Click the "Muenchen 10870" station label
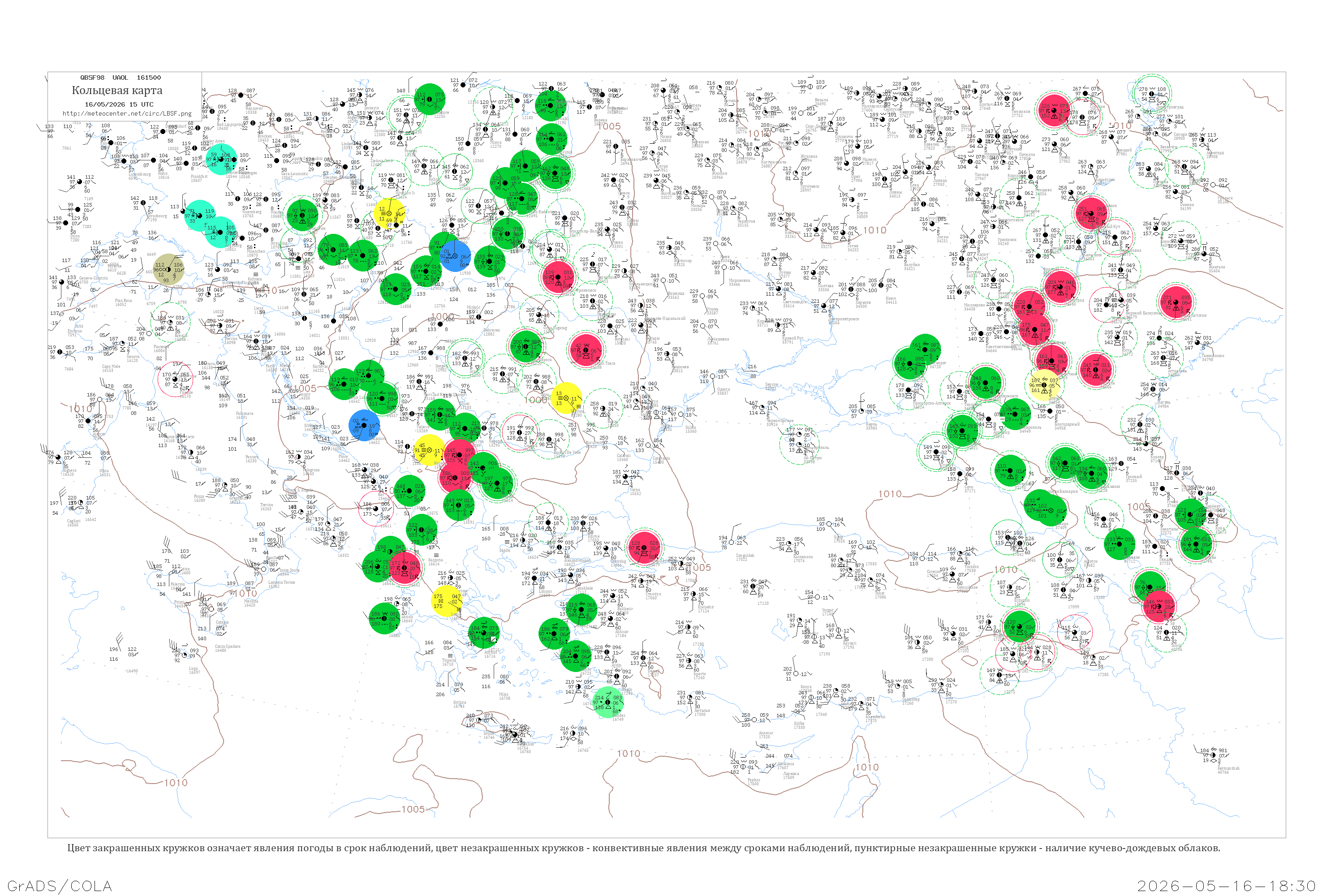The height and width of the screenshot is (896, 1344). click(x=255, y=253)
